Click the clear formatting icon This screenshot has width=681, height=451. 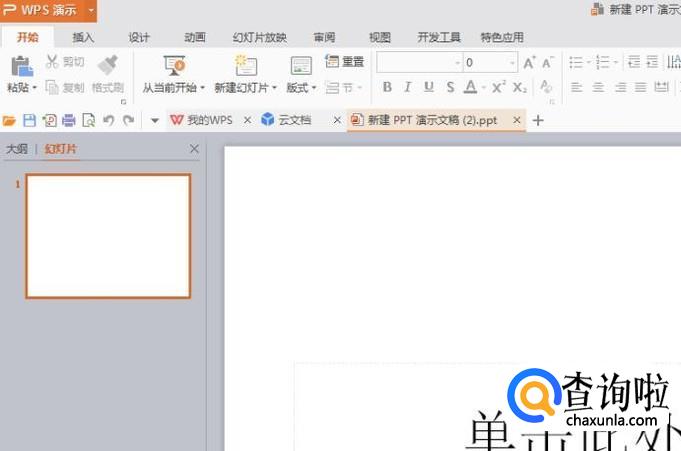(x=545, y=87)
